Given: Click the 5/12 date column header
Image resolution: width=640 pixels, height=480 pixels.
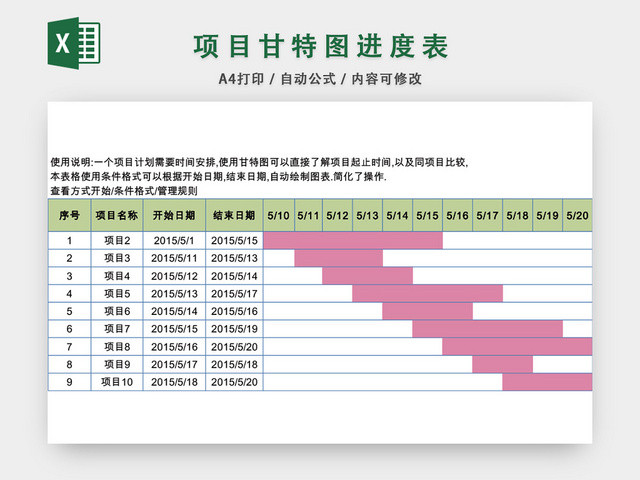Looking at the screenshot, I should 338,215.
